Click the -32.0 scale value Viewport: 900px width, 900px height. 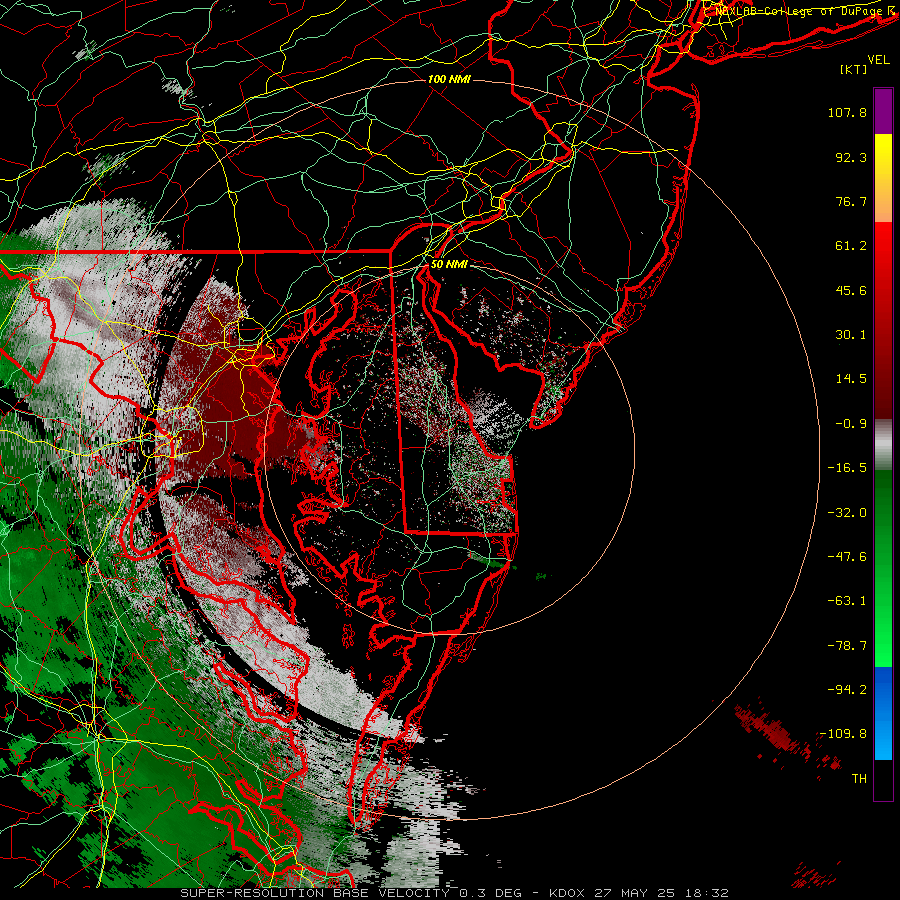pyautogui.click(x=847, y=513)
